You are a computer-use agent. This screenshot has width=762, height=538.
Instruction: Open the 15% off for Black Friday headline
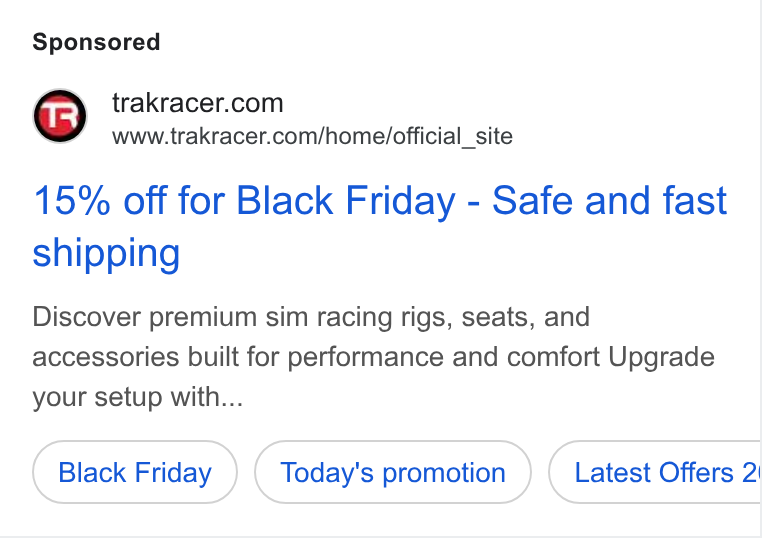380,226
